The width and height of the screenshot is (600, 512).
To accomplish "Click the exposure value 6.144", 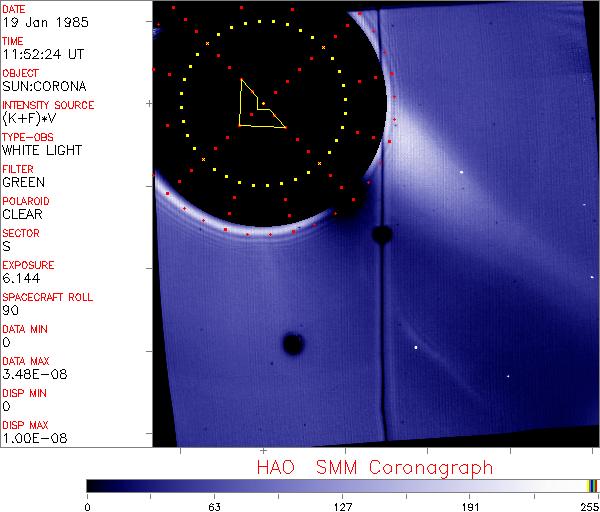I will tap(20, 278).
